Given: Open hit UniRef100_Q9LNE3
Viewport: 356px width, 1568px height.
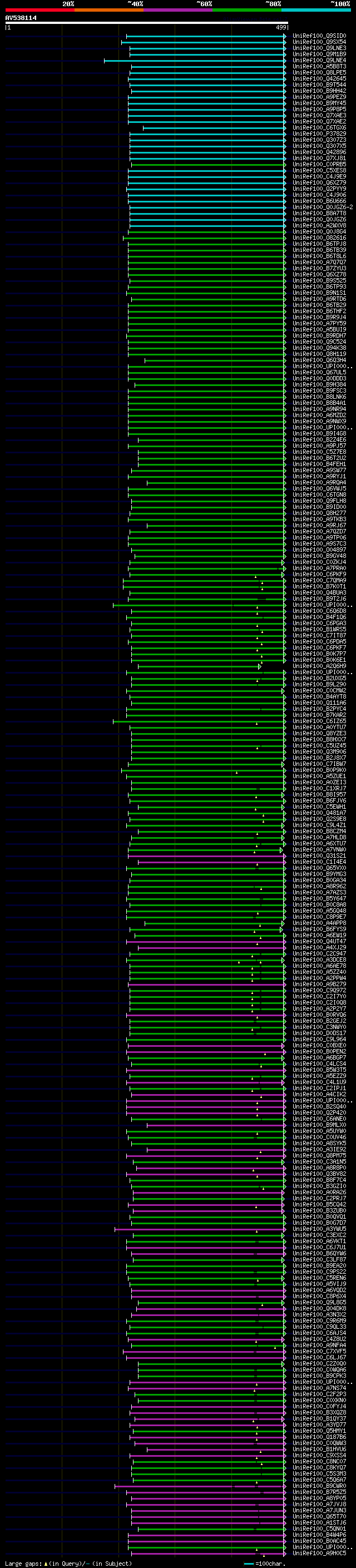Looking at the screenshot, I should [319, 48].
